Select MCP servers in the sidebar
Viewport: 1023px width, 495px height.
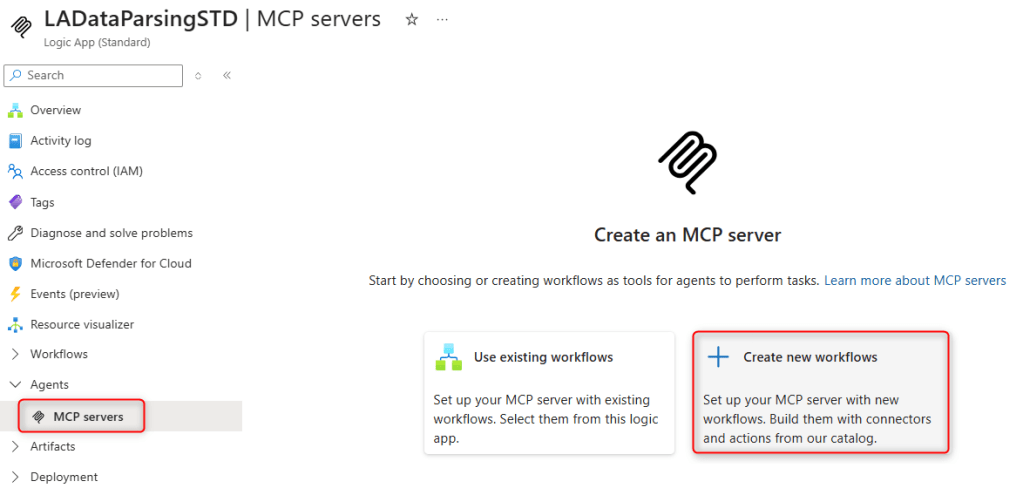point(88,416)
